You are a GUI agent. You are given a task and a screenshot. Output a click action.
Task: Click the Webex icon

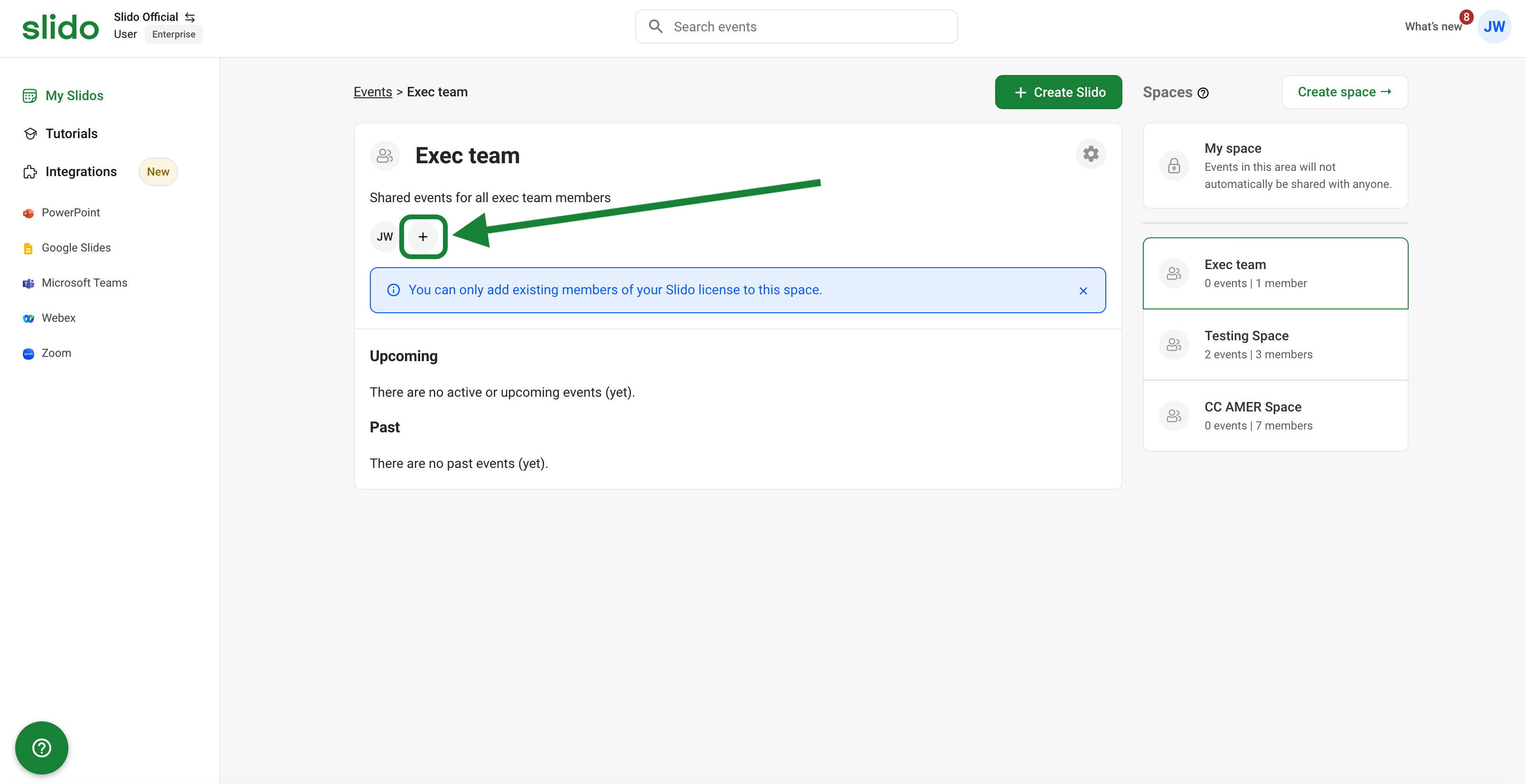[x=28, y=318]
